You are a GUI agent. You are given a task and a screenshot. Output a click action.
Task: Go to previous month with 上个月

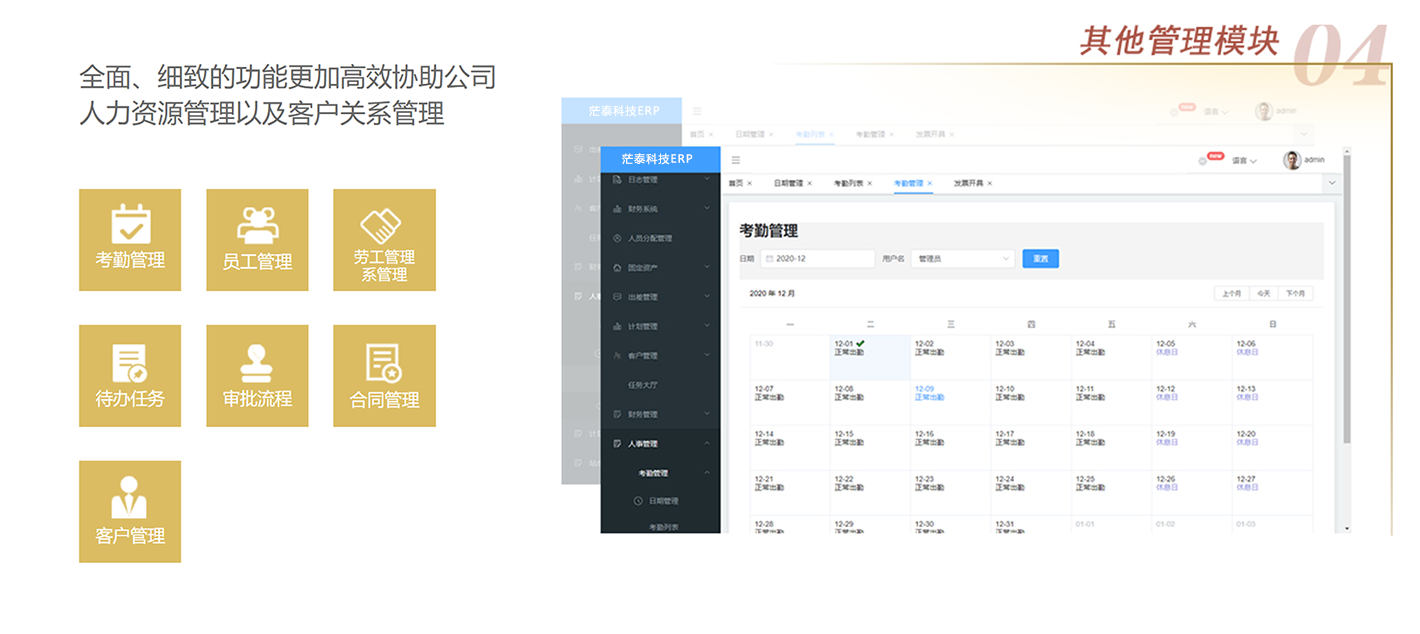[x=1231, y=293]
